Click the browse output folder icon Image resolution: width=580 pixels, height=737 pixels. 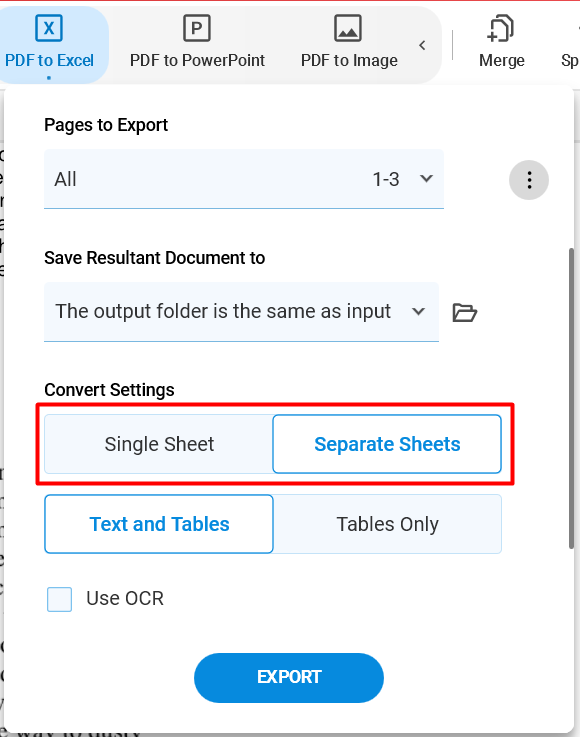tap(464, 312)
